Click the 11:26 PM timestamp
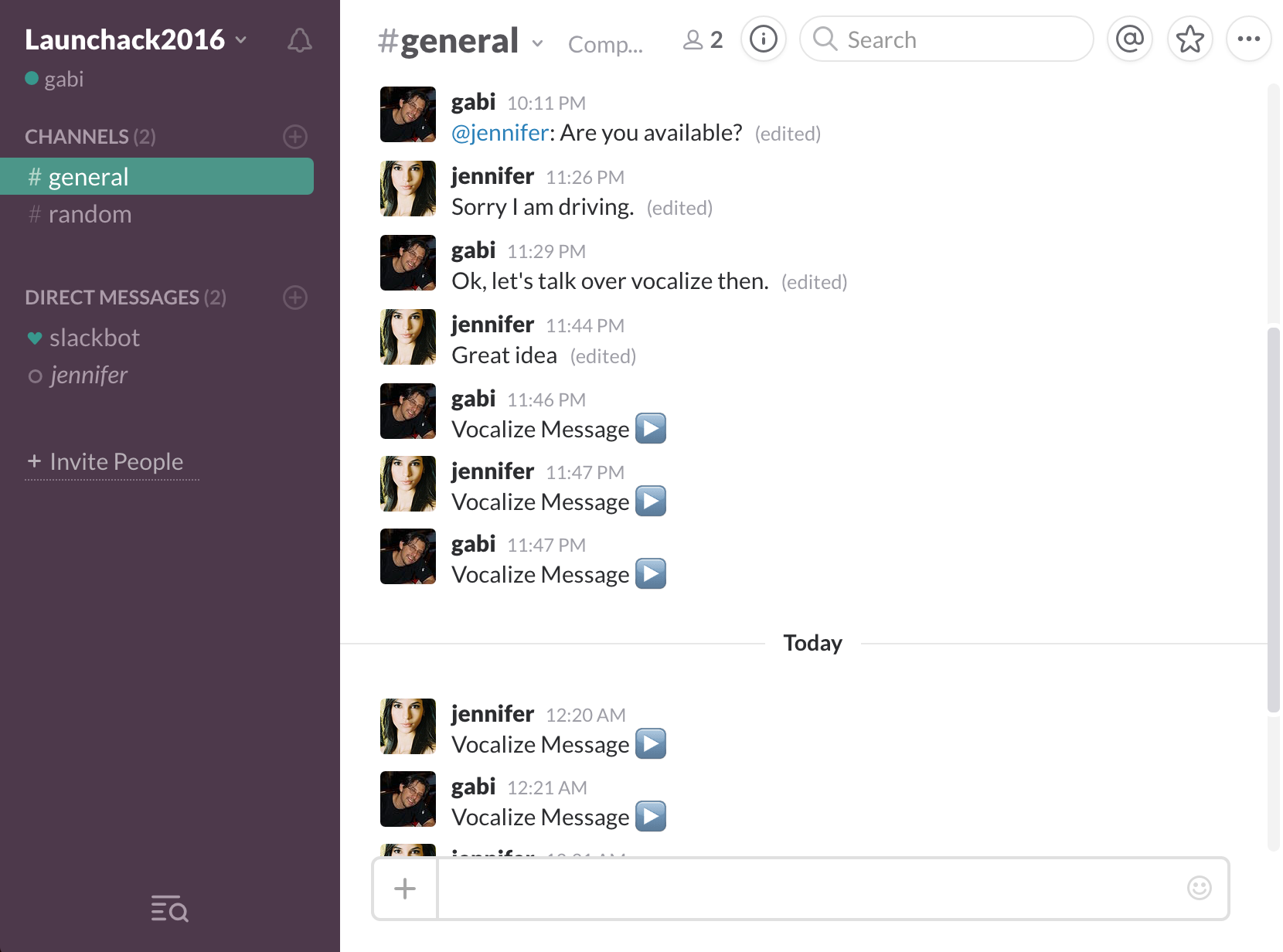Screen dimensions: 1283x952 point(585,178)
